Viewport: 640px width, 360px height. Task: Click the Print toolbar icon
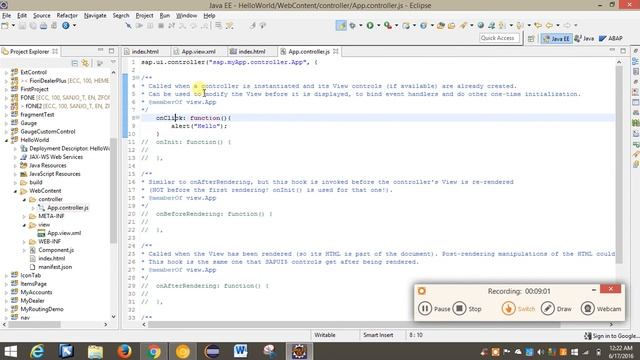point(43,26)
